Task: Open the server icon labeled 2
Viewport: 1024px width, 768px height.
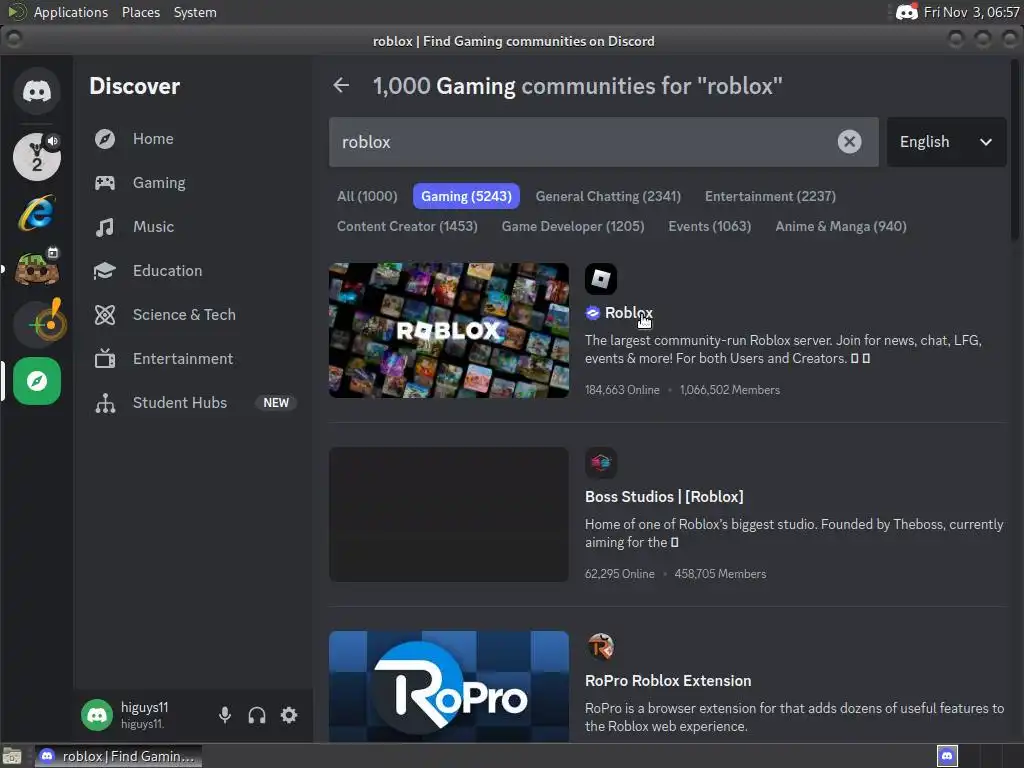Action: tap(37, 157)
